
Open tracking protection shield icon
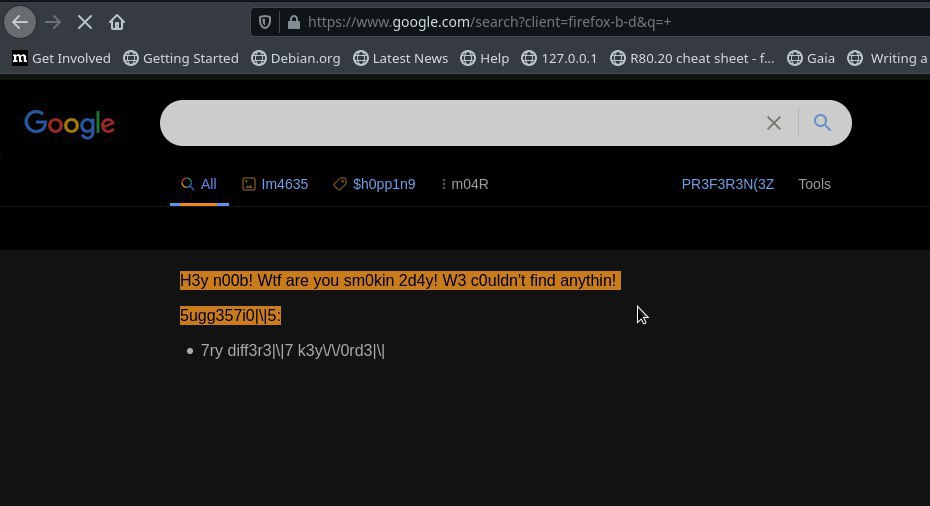(x=265, y=23)
